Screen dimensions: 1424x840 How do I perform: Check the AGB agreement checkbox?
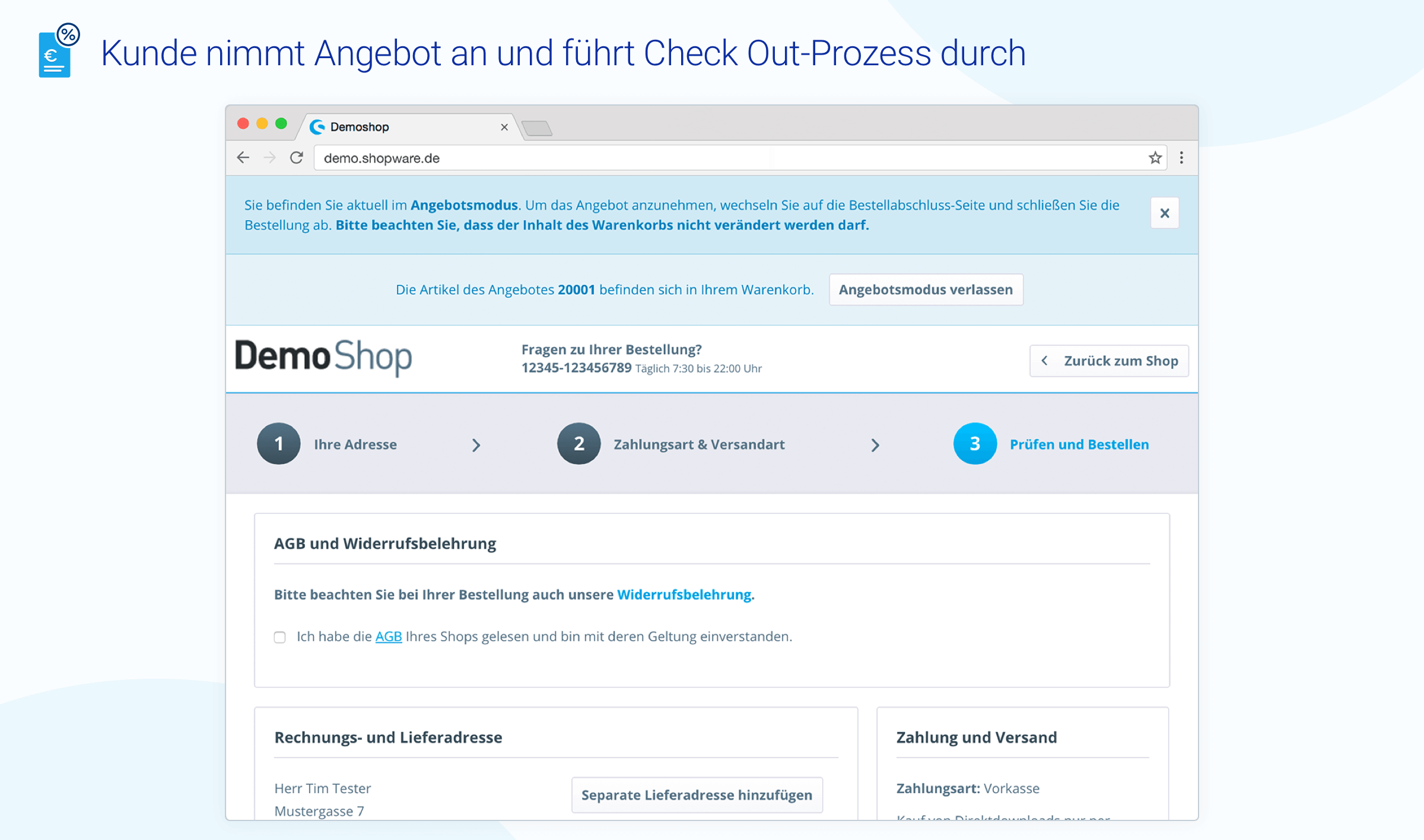(280, 637)
